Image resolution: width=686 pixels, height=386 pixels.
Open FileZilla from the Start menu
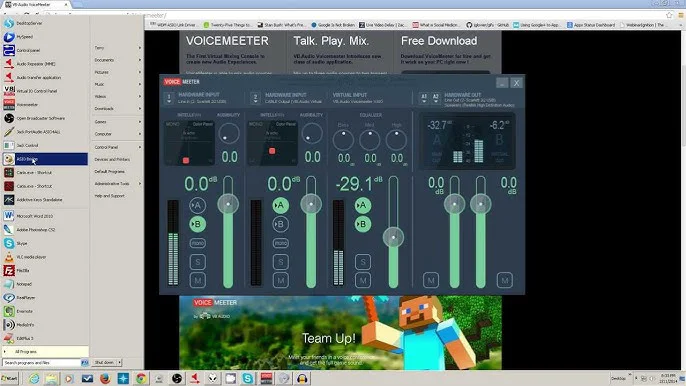[x=45, y=270]
